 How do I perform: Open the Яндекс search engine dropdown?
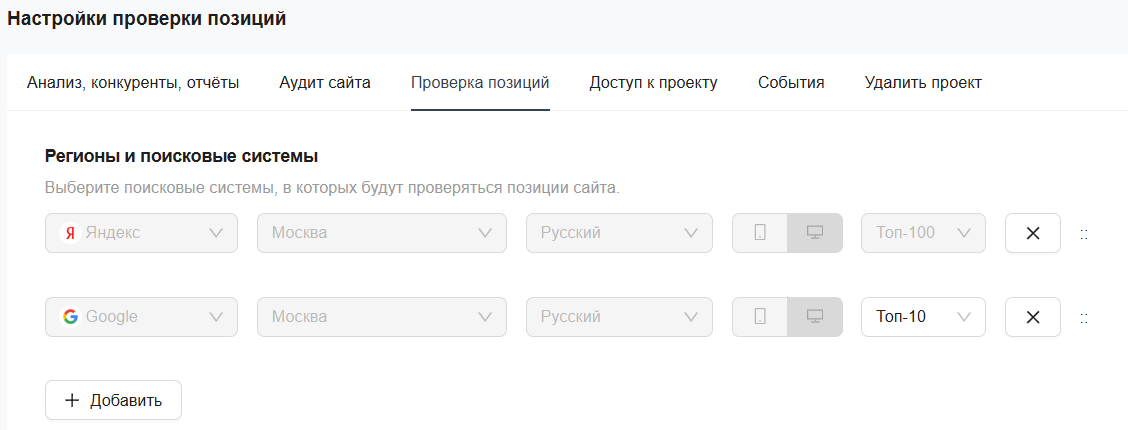pyautogui.click(x=141, y=233)
